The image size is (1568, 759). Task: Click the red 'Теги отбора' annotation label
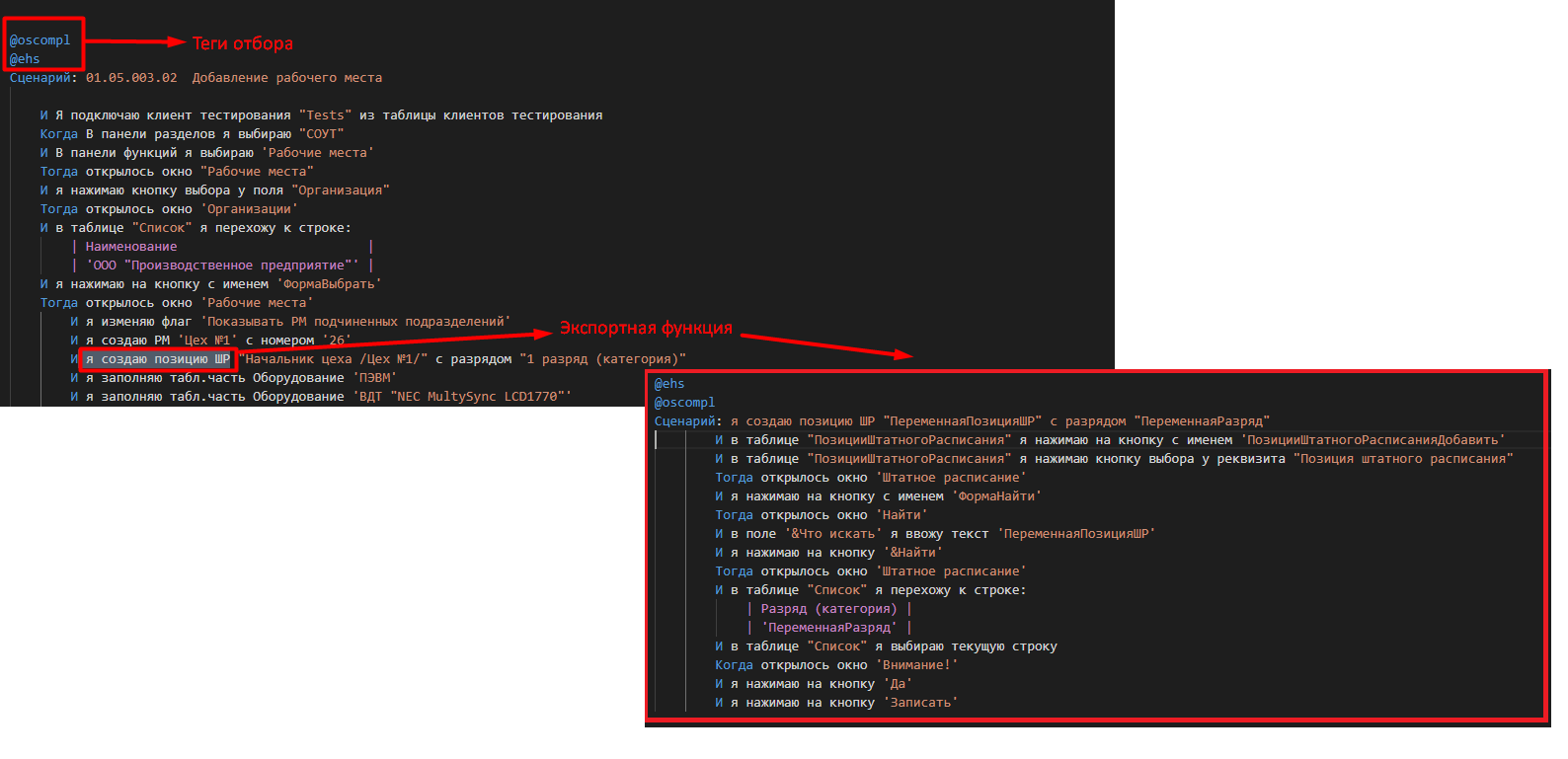[x=242, y=43]
